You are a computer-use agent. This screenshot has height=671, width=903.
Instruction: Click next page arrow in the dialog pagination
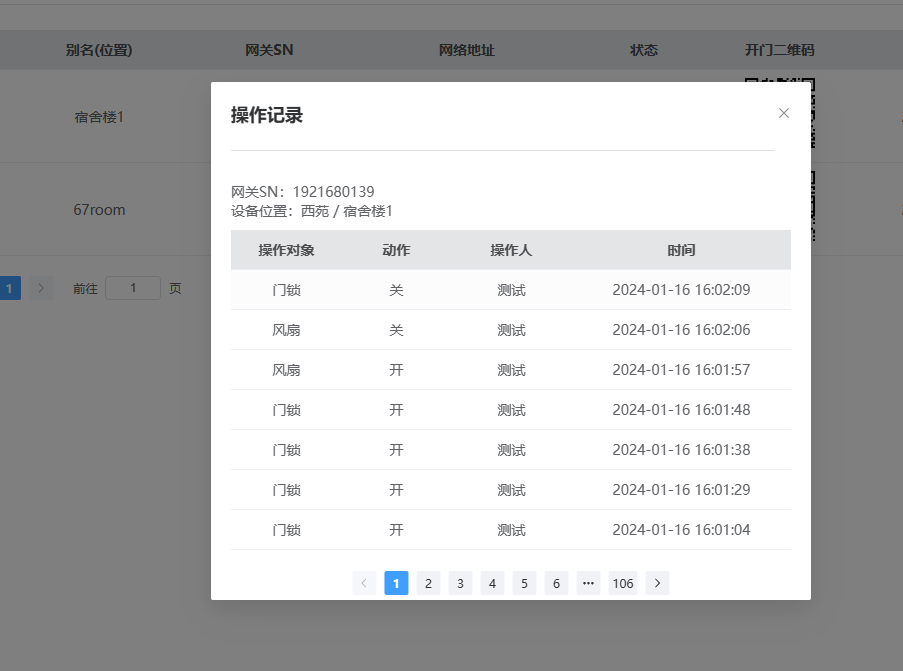coord(657,583)
